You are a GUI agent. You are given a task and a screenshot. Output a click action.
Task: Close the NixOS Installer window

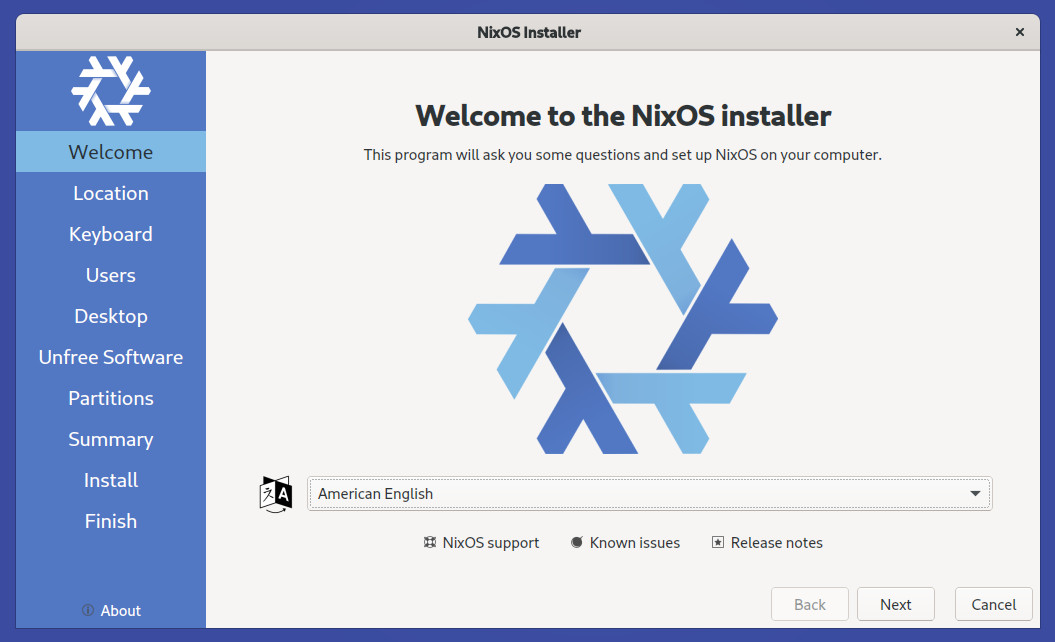1020,32
